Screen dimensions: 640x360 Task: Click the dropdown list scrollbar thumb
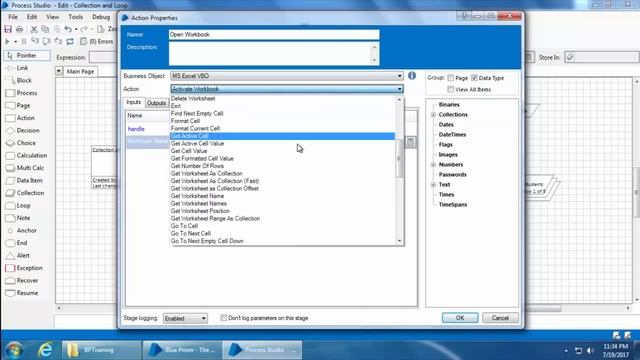(x=400, y=159)
